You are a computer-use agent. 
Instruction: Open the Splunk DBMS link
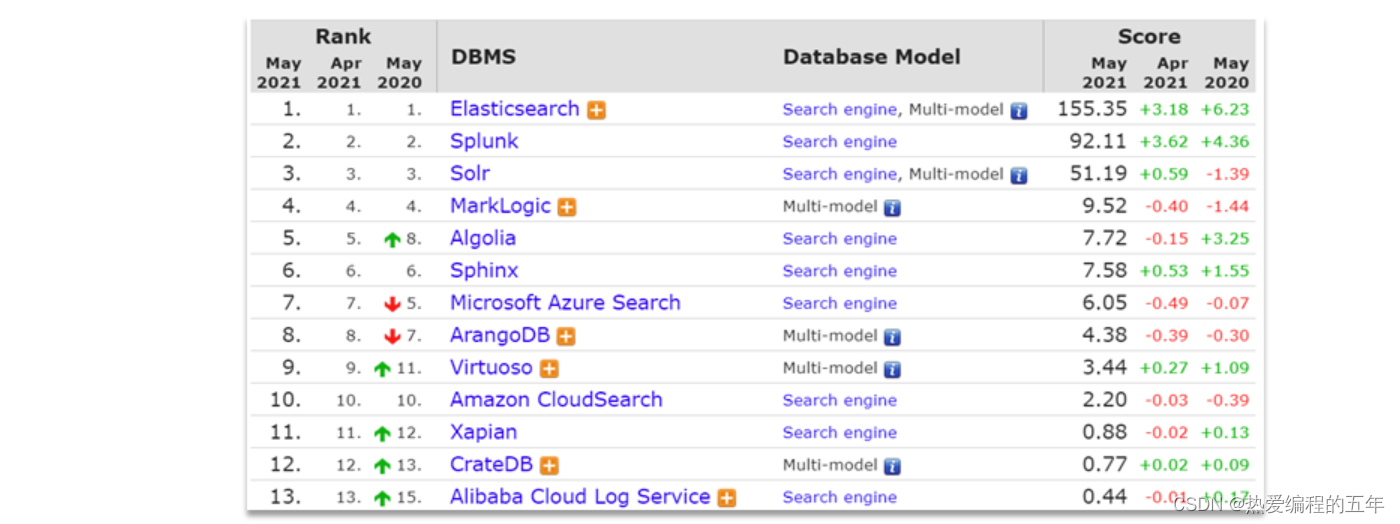484,141
